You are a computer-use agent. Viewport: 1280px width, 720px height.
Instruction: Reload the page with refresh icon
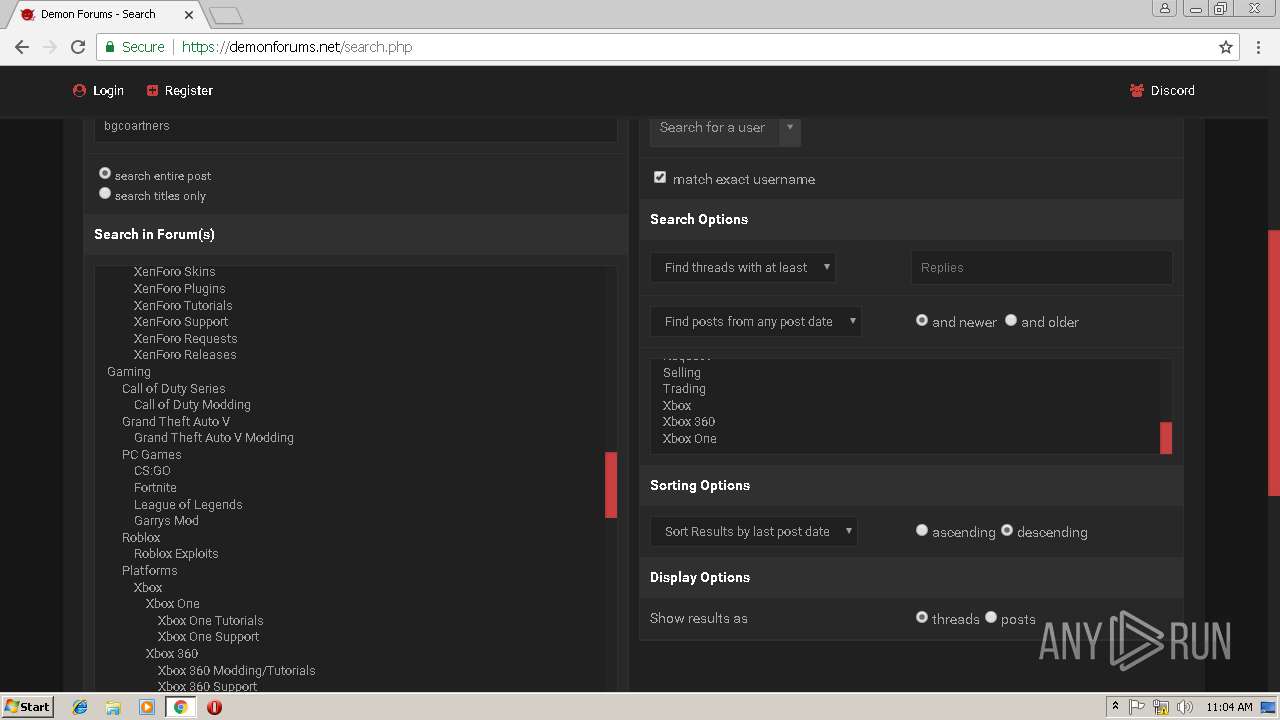pos(78,47)
